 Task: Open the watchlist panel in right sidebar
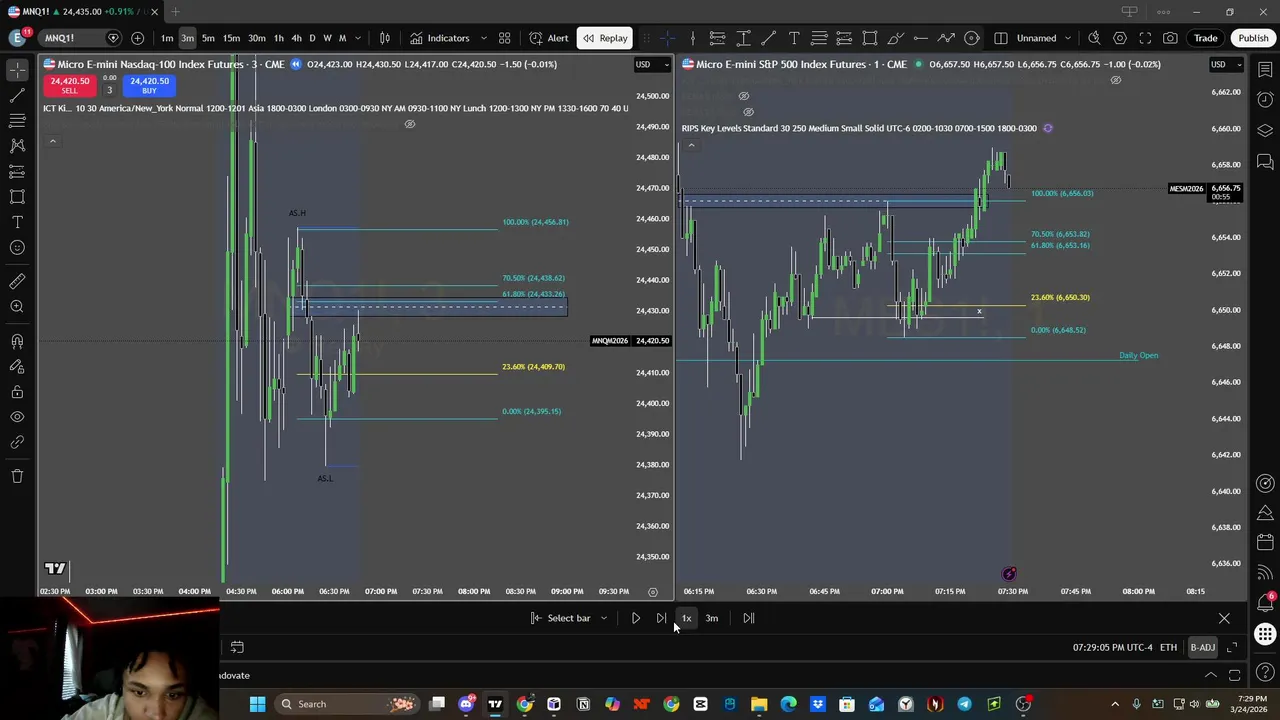[1265, 71]
